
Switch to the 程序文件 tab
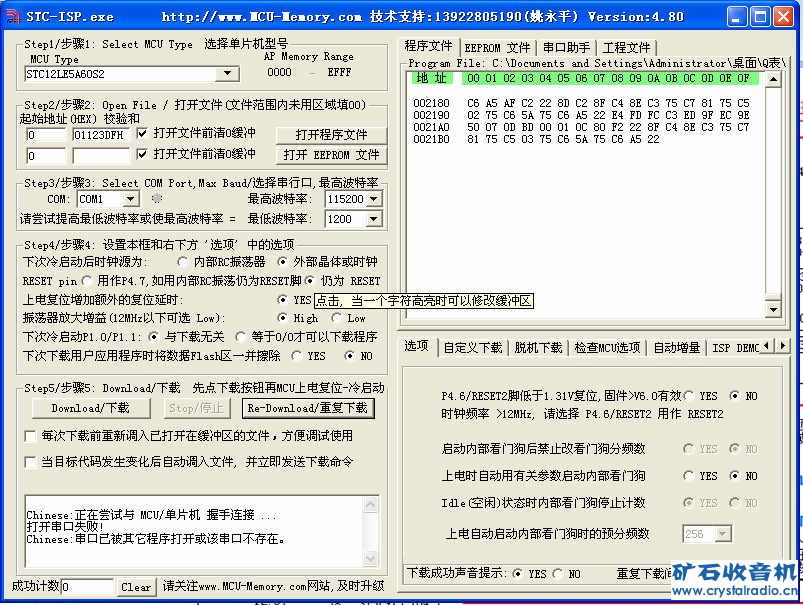(429, 46)
